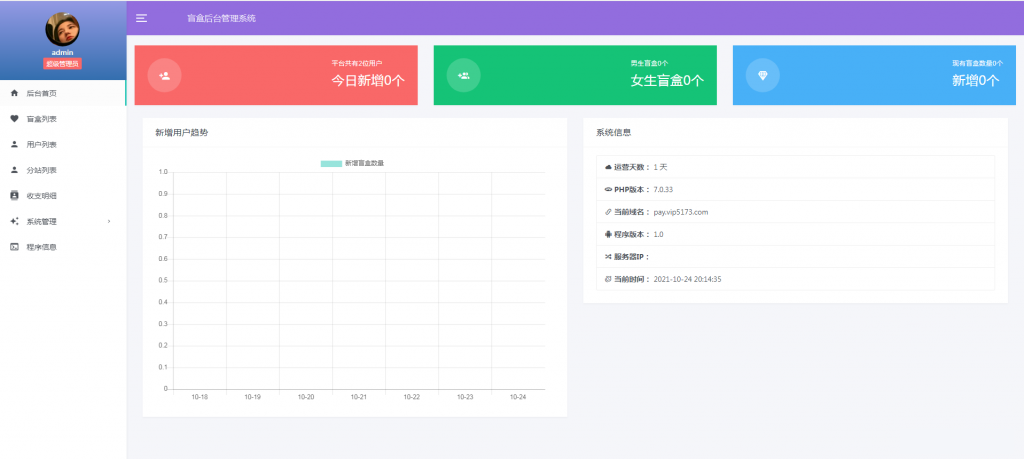Click the group icon on green card
Screen dimensions: 1024x459
464,76
